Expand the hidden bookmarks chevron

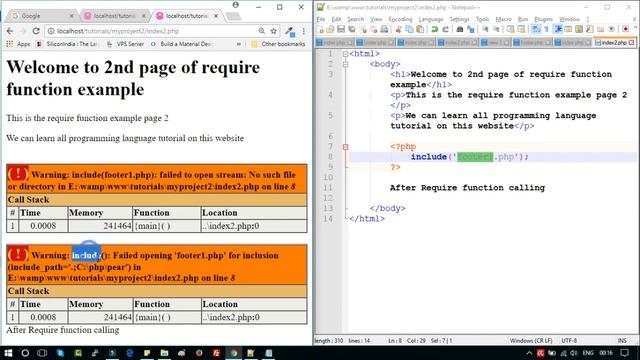(239, 44)
